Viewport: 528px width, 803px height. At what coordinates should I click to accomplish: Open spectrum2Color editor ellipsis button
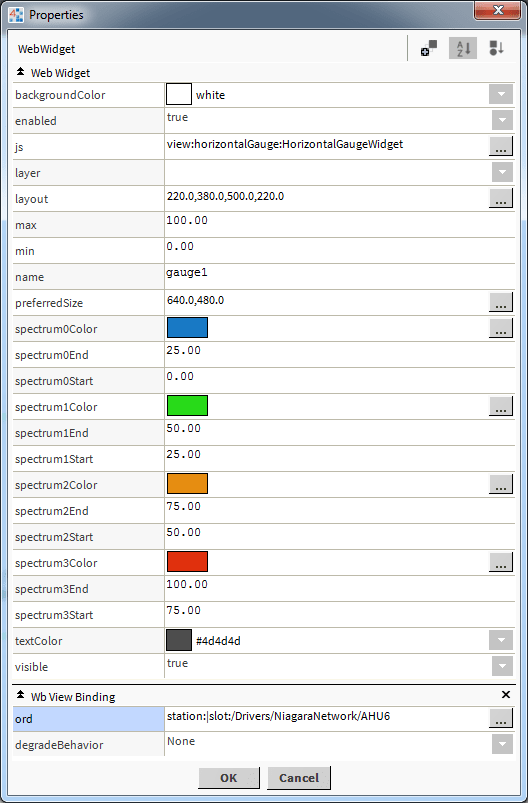[x=501, y=484]
